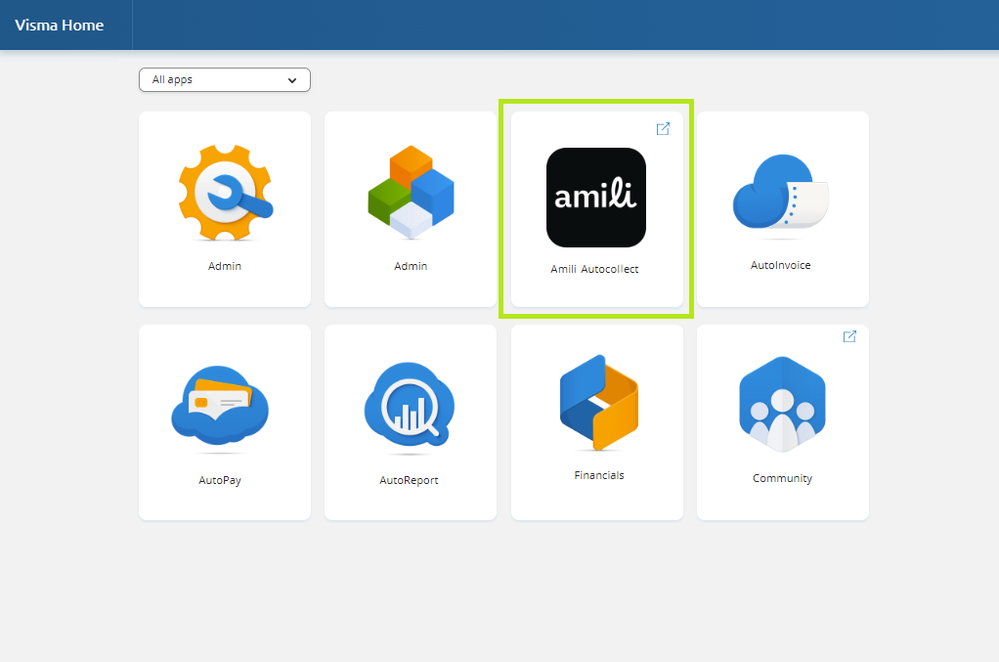Open the AutoInvoice cloud icon

[780, 192]
